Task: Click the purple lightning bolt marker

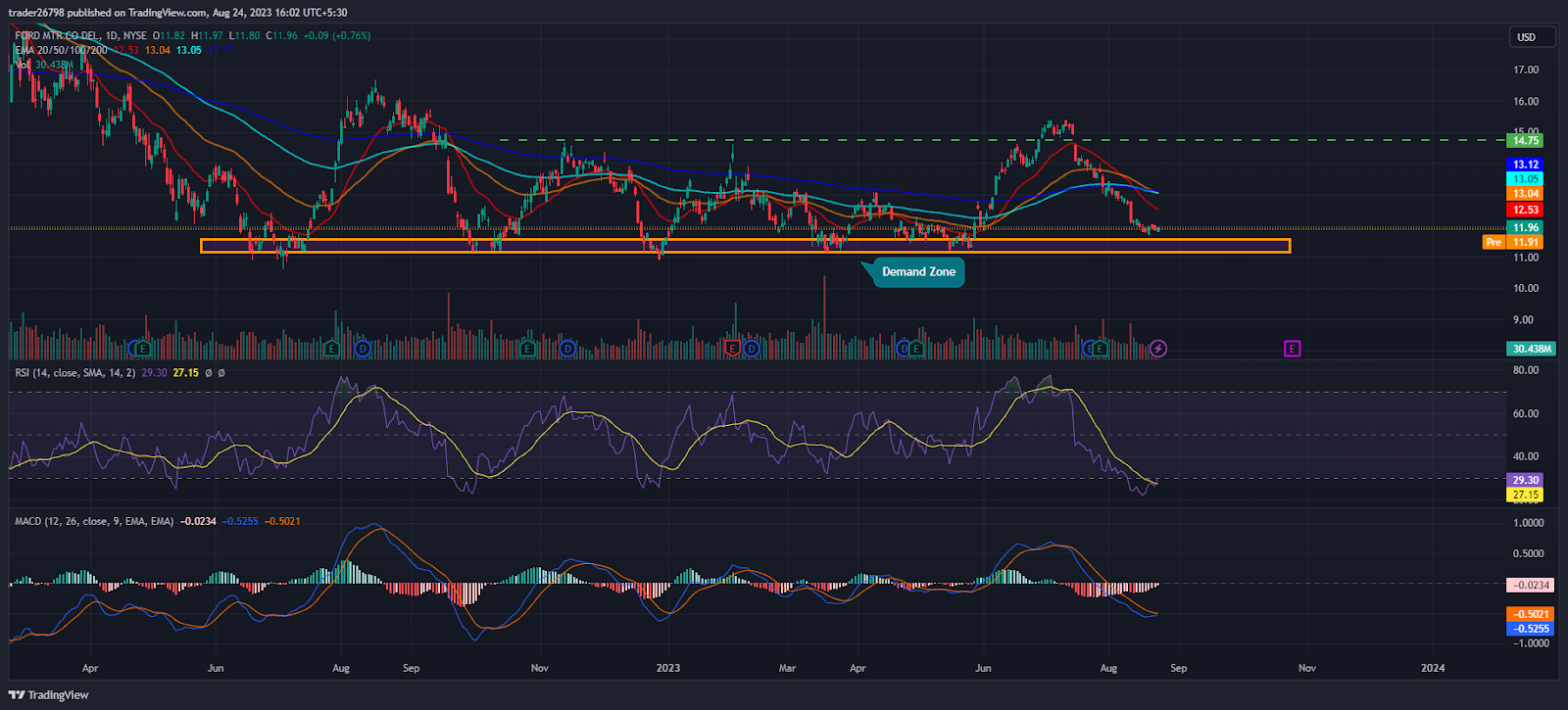Action: pyautogui.click(x=1158, y=349)
